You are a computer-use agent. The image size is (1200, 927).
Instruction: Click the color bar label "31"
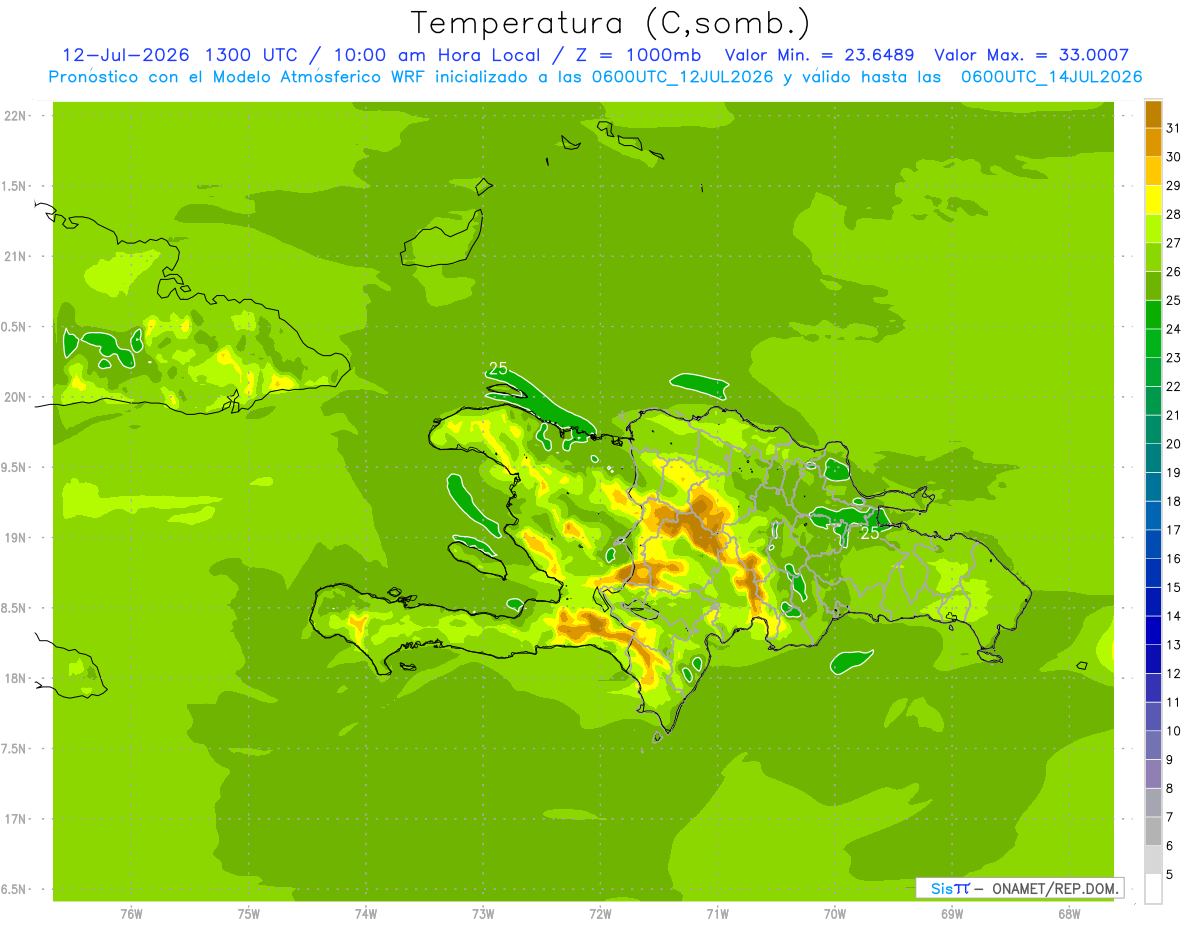point(1173,128)
